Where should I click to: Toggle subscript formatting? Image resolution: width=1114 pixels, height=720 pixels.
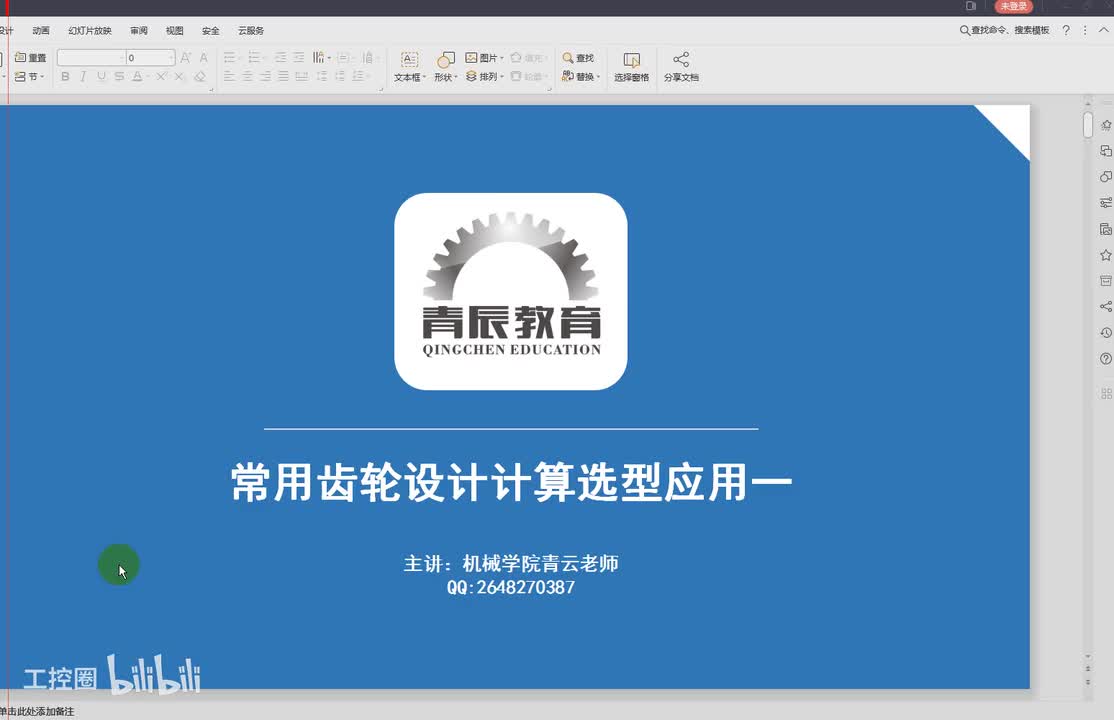[180, 76]
